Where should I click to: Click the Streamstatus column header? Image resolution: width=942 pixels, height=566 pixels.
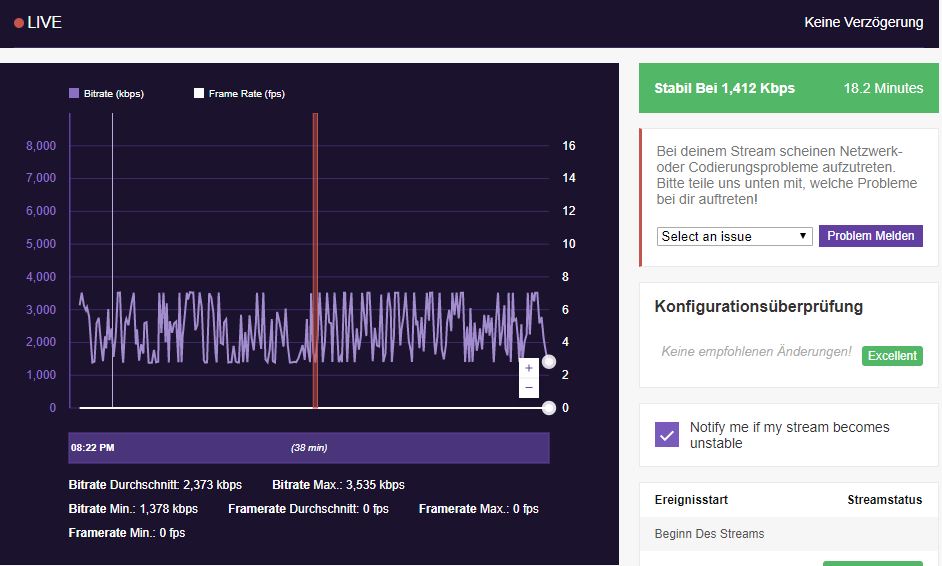tap(884, 500)
